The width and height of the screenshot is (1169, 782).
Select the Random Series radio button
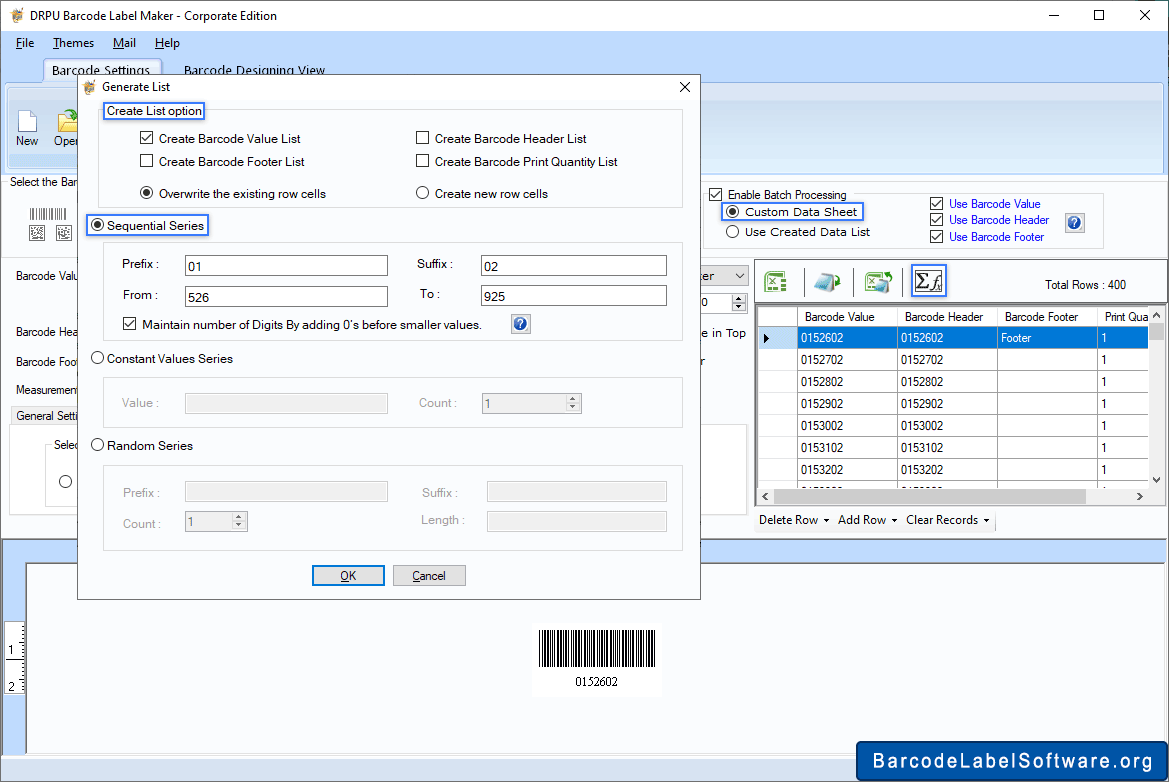(x=98, y=446)
